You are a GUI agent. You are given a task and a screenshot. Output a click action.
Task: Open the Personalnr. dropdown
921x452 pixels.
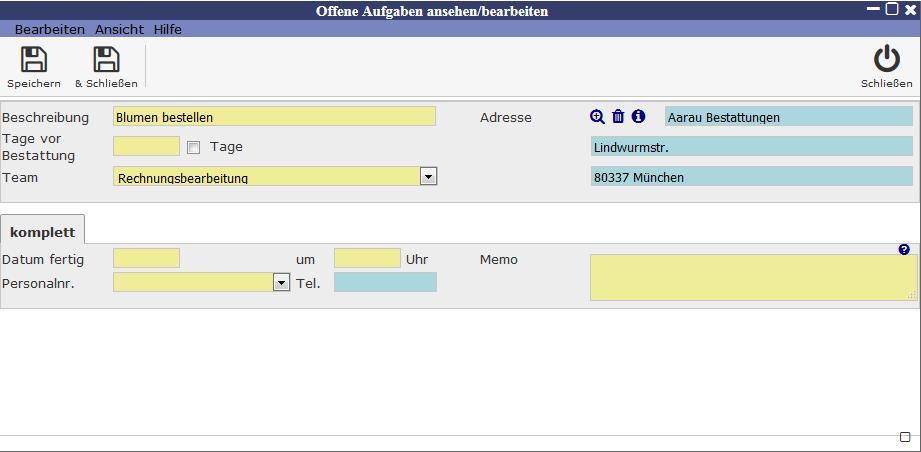point(281,283)
